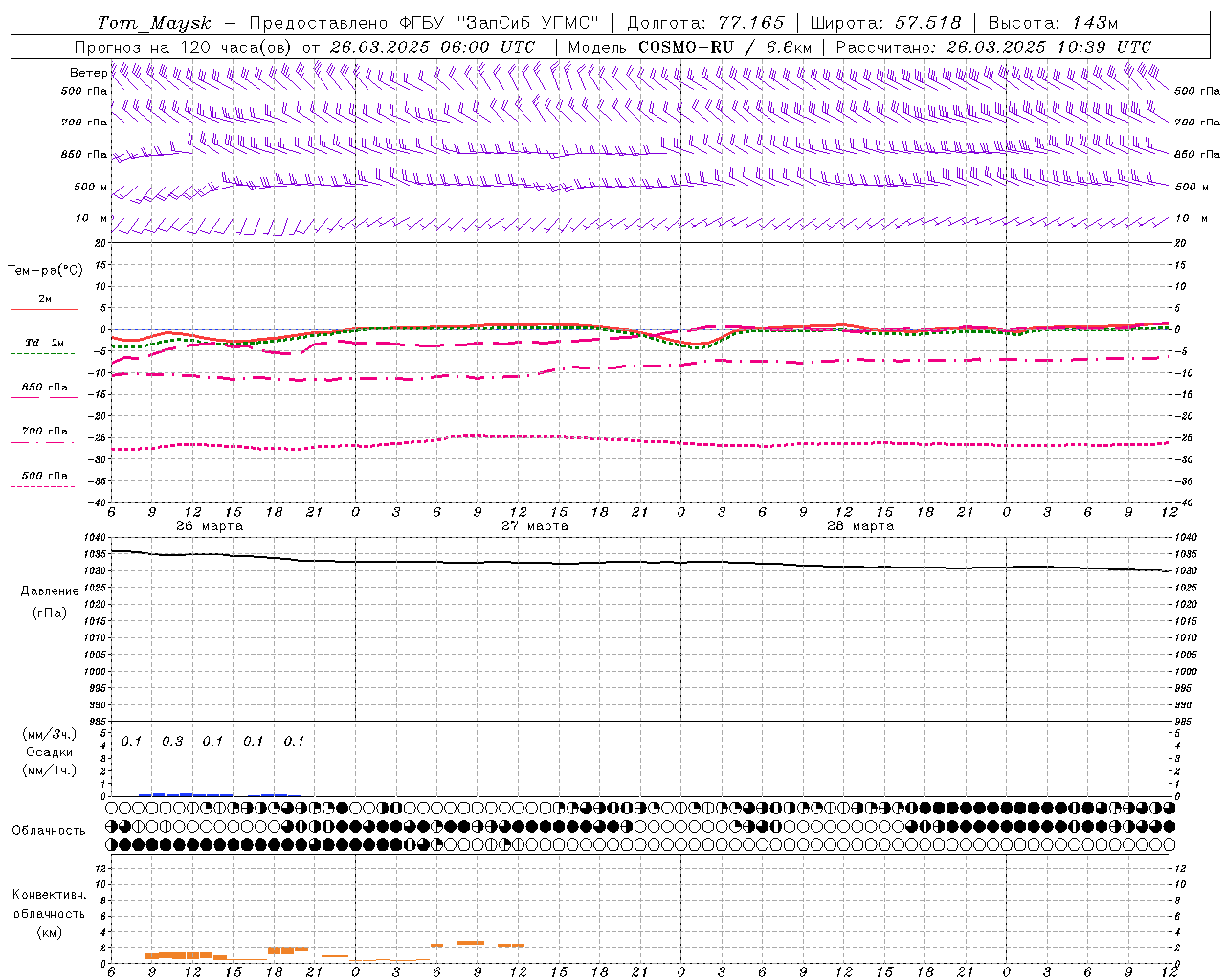
Task: Click the 'Тем-ра(°C)' temperature panel label
Action: (45, 271)
